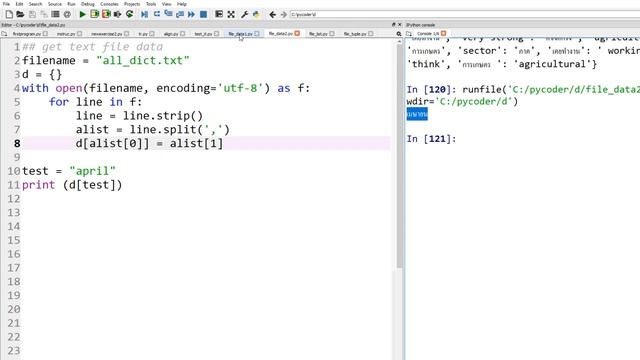Re-run the last script icon
Screen dimensions: 640x360
tap(129, 14)
